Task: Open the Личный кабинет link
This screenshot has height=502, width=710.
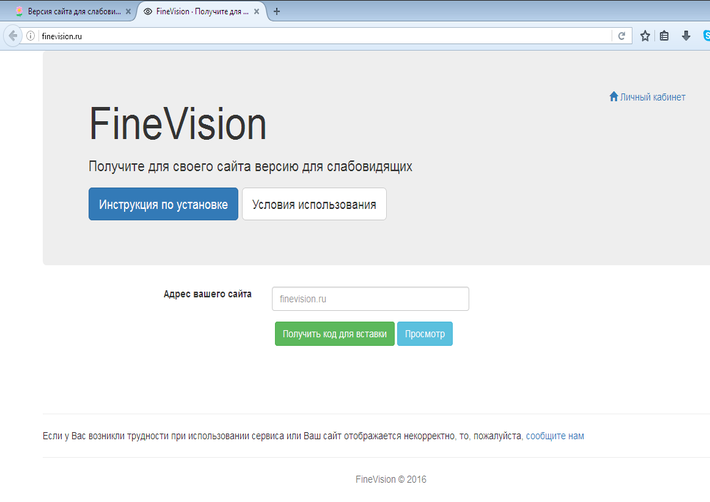Action: click(652, 97)
